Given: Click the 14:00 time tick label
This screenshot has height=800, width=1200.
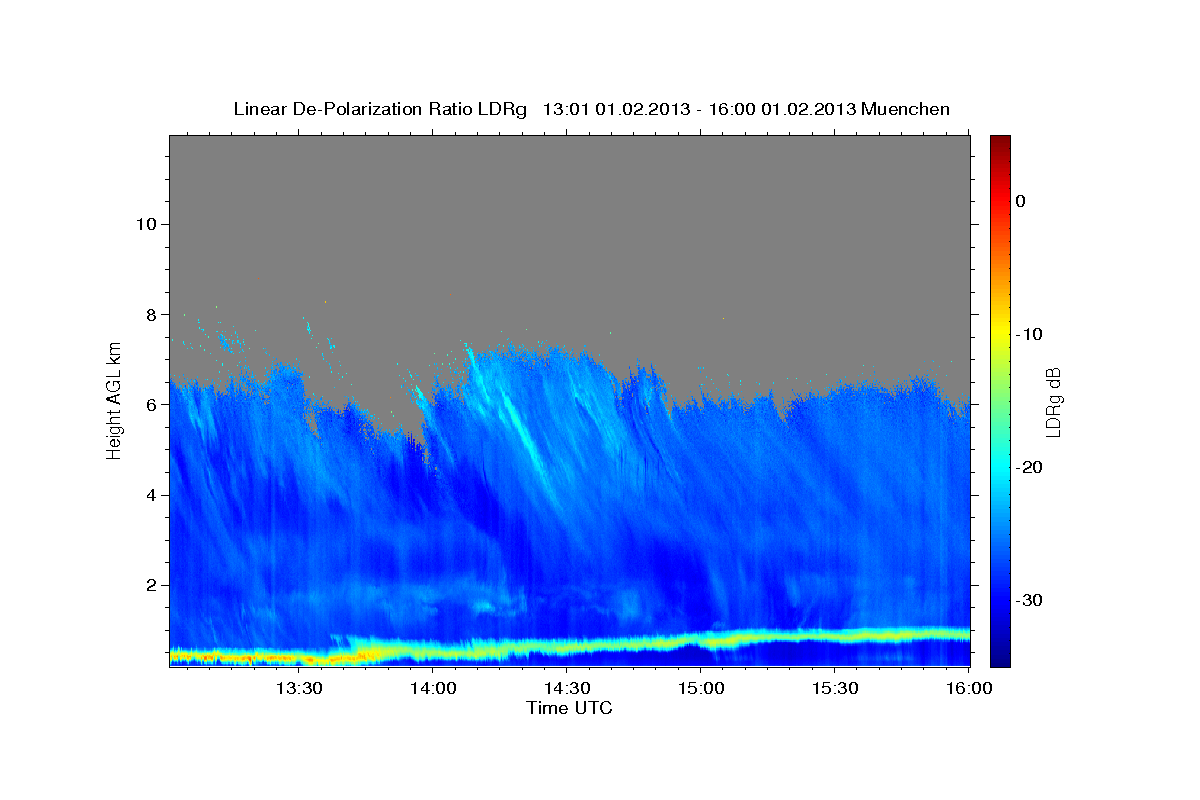Looking at the screenshot, I should click(433, 688).
